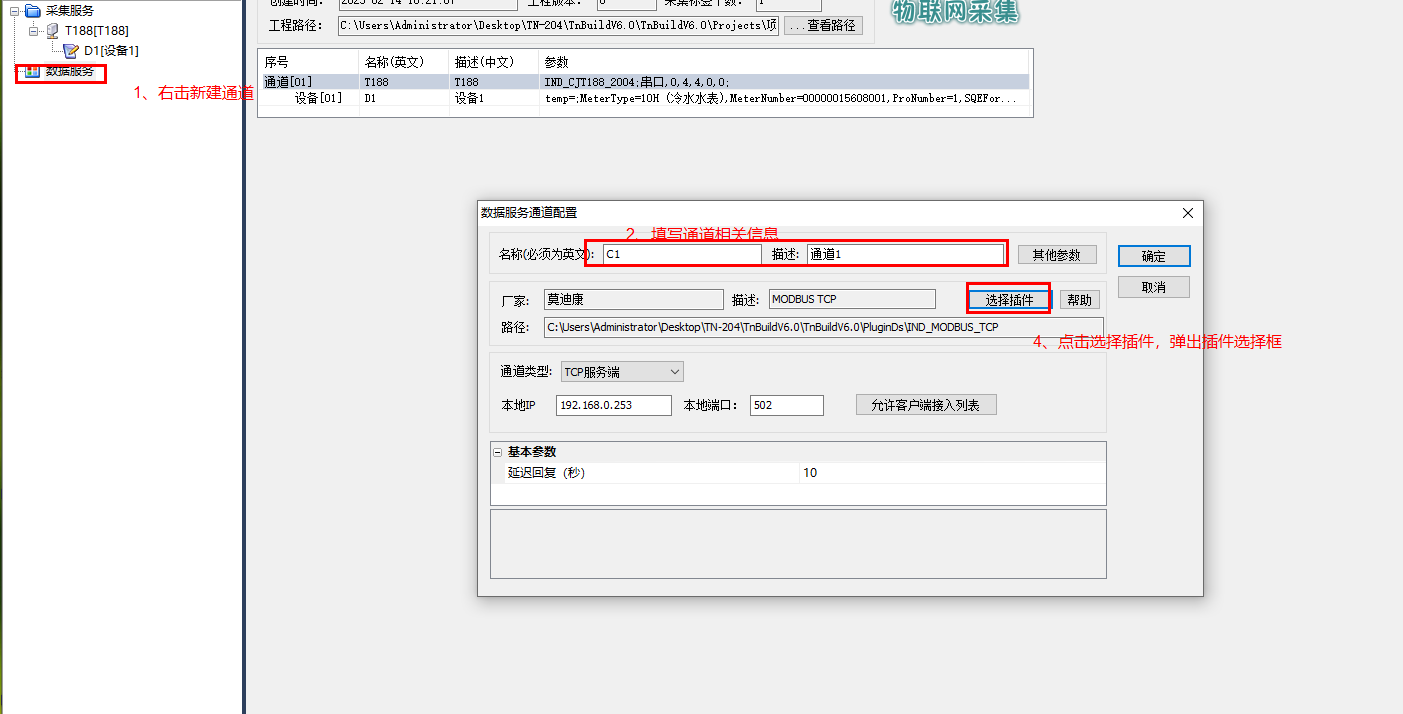Screen dimensions: 1403x714
Task: Click the colorful 数据服务 grid icon
Action: tap(32, 72)
